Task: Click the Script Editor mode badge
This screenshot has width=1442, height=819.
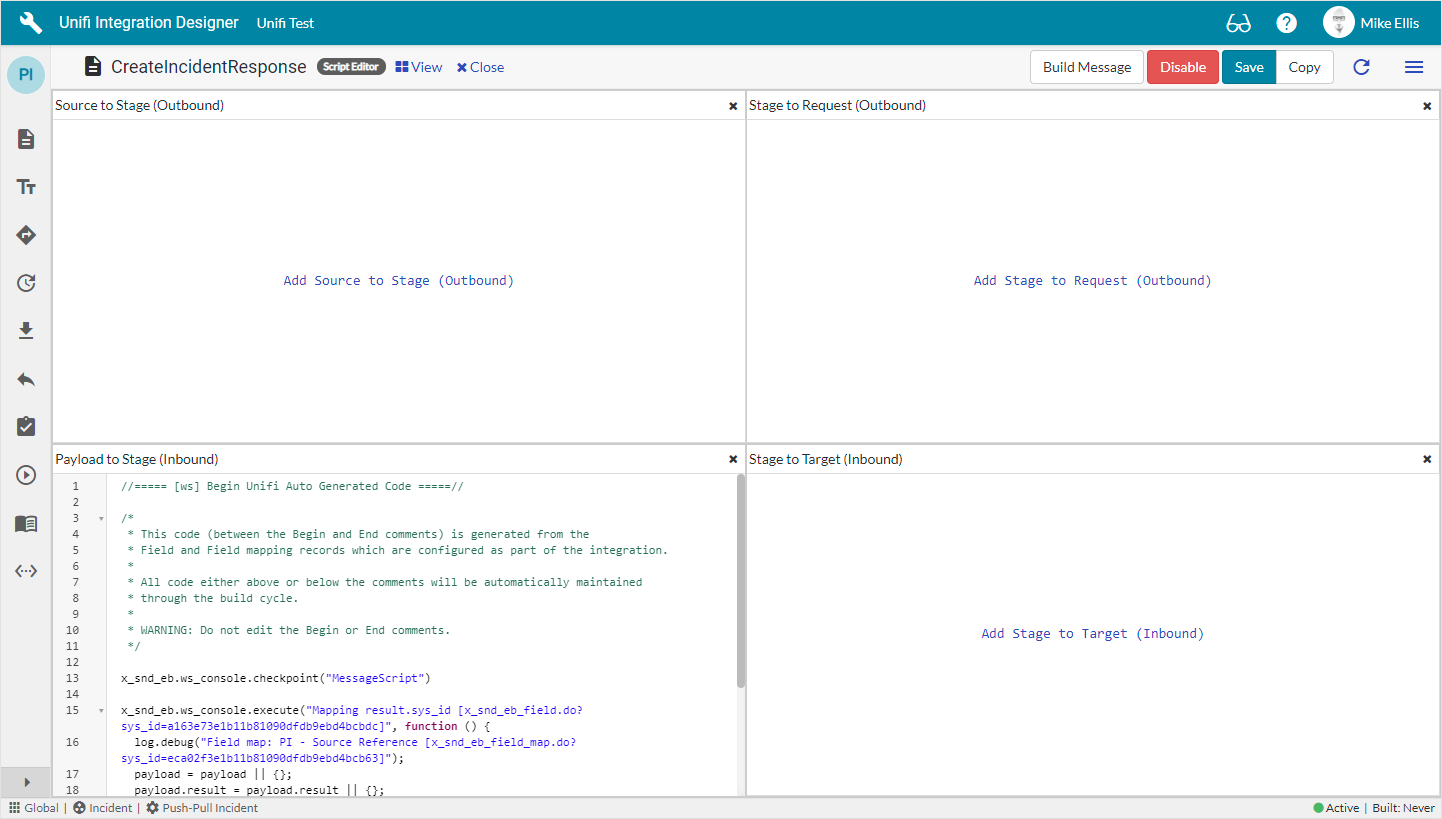Action: [x=351, y=67]
